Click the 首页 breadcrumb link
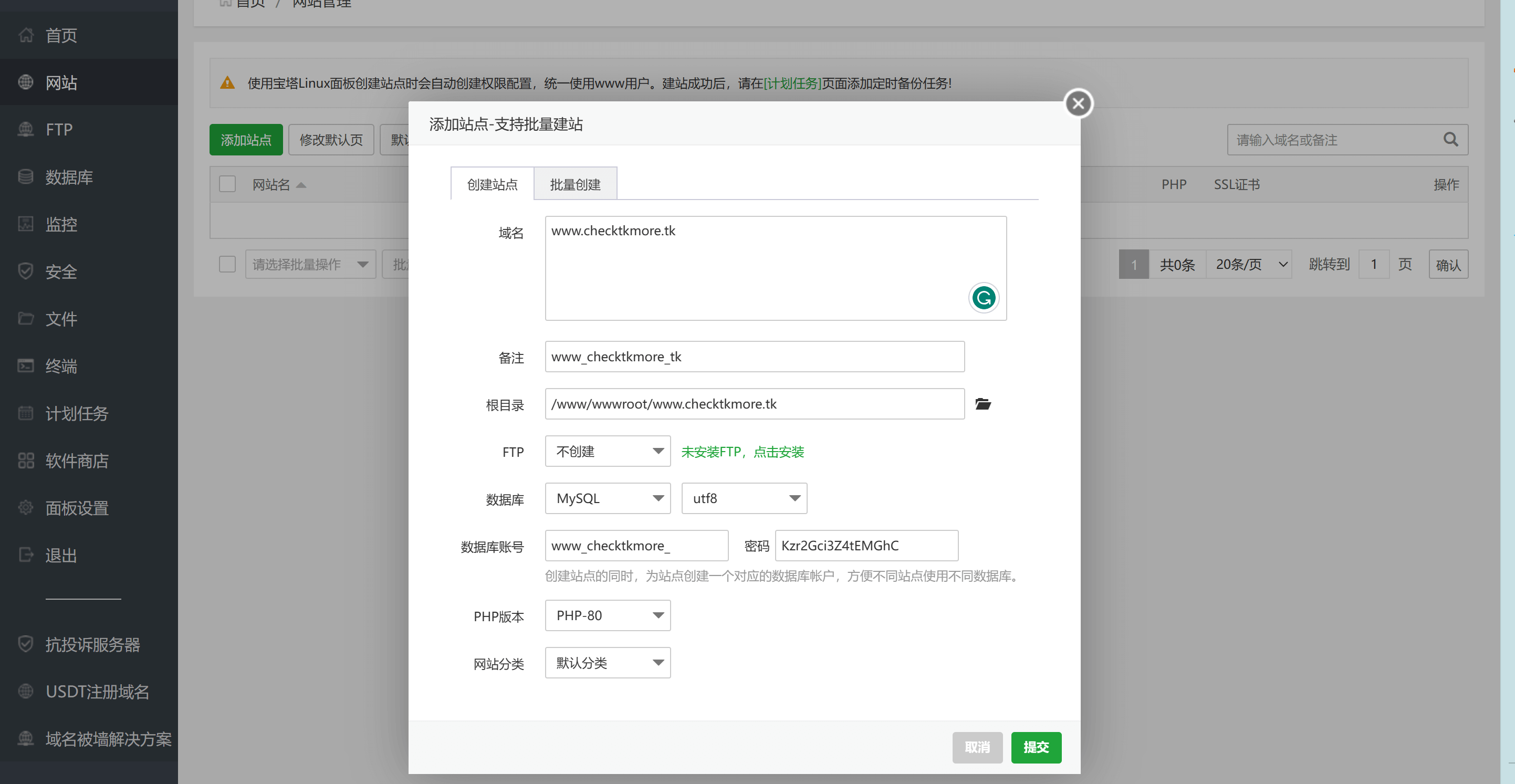The height and width of the screenshot is (784, 1515). pyautogui.click(x=250, y=4)
